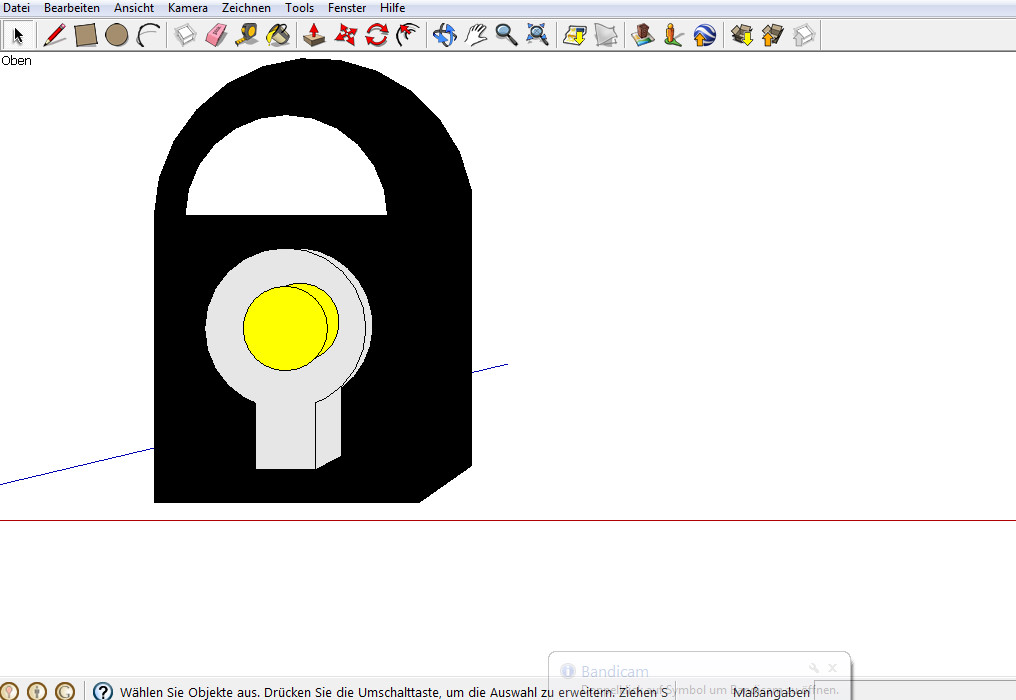This screenshot has width=1016, height=700.
Task: Select the pink Eraser tool
Action: (216, 35)
